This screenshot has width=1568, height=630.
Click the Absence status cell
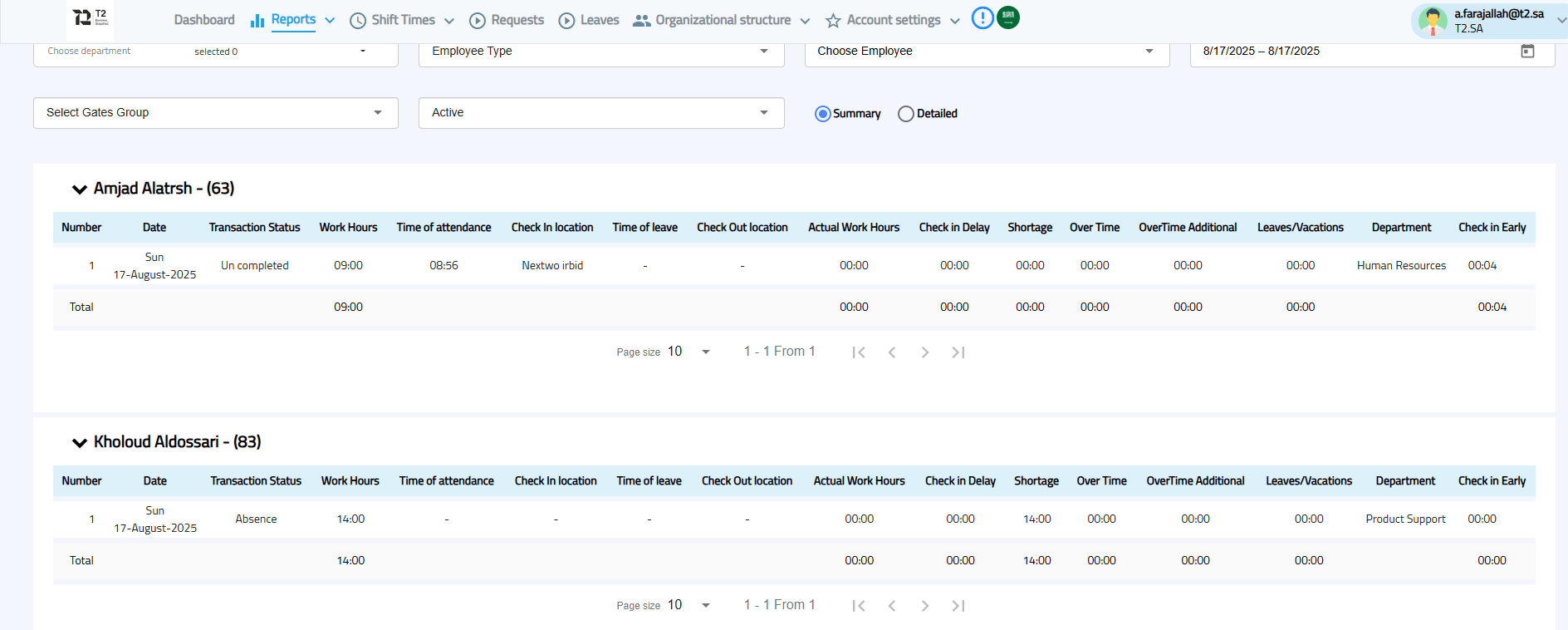point(256,519)
